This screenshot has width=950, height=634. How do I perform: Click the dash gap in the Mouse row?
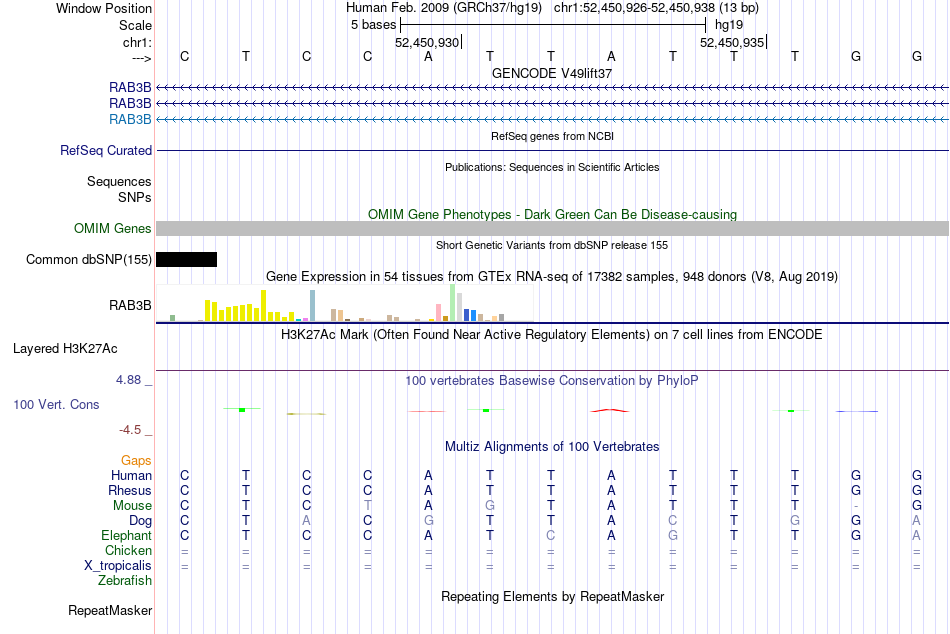[x=855, y=506]
